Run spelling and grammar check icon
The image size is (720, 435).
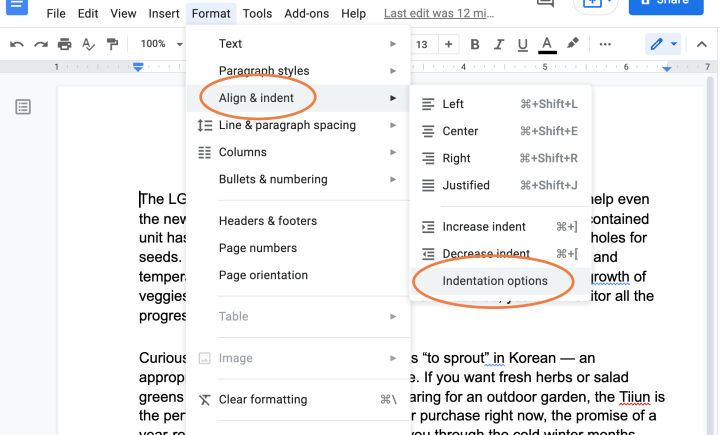pyautogui.click(x=88, y=44)
